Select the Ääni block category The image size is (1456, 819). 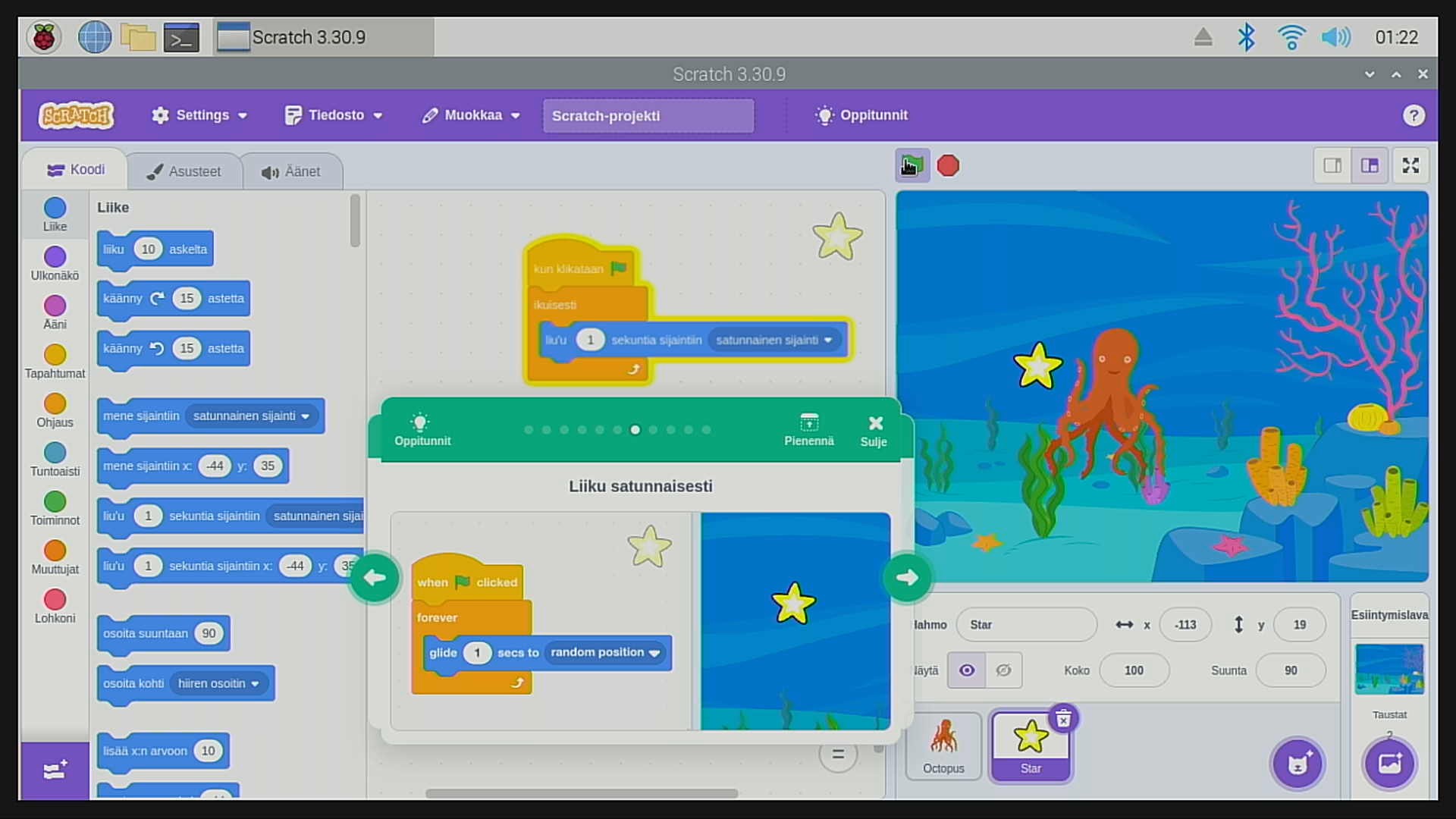click(x=55, y=312)
